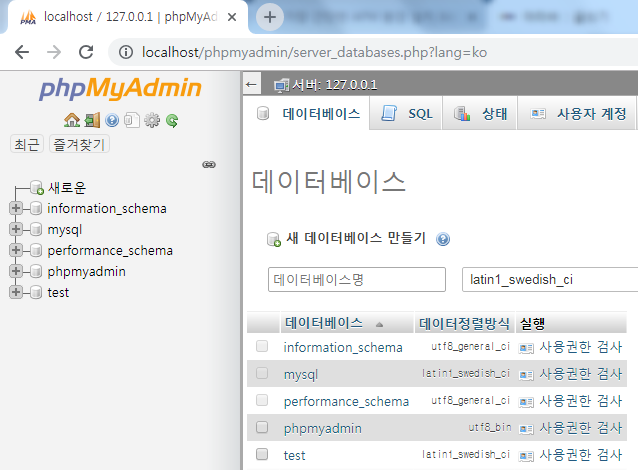The width and height of the screenshot is (638, 470).
Task: Click the link chain icon in sidebar
Action: click(209, 164)
